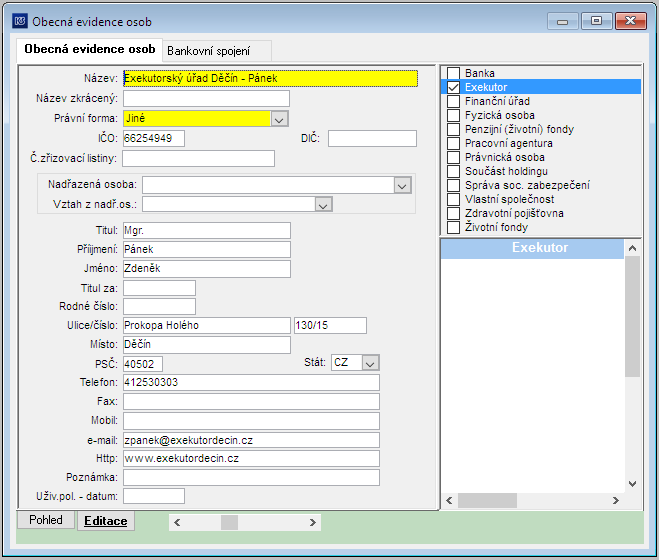This screenshot has height=560, width=659.
Task: Uncheck the Exekutor checkbox
Action: pyautogui.click(x=453, y=87)
